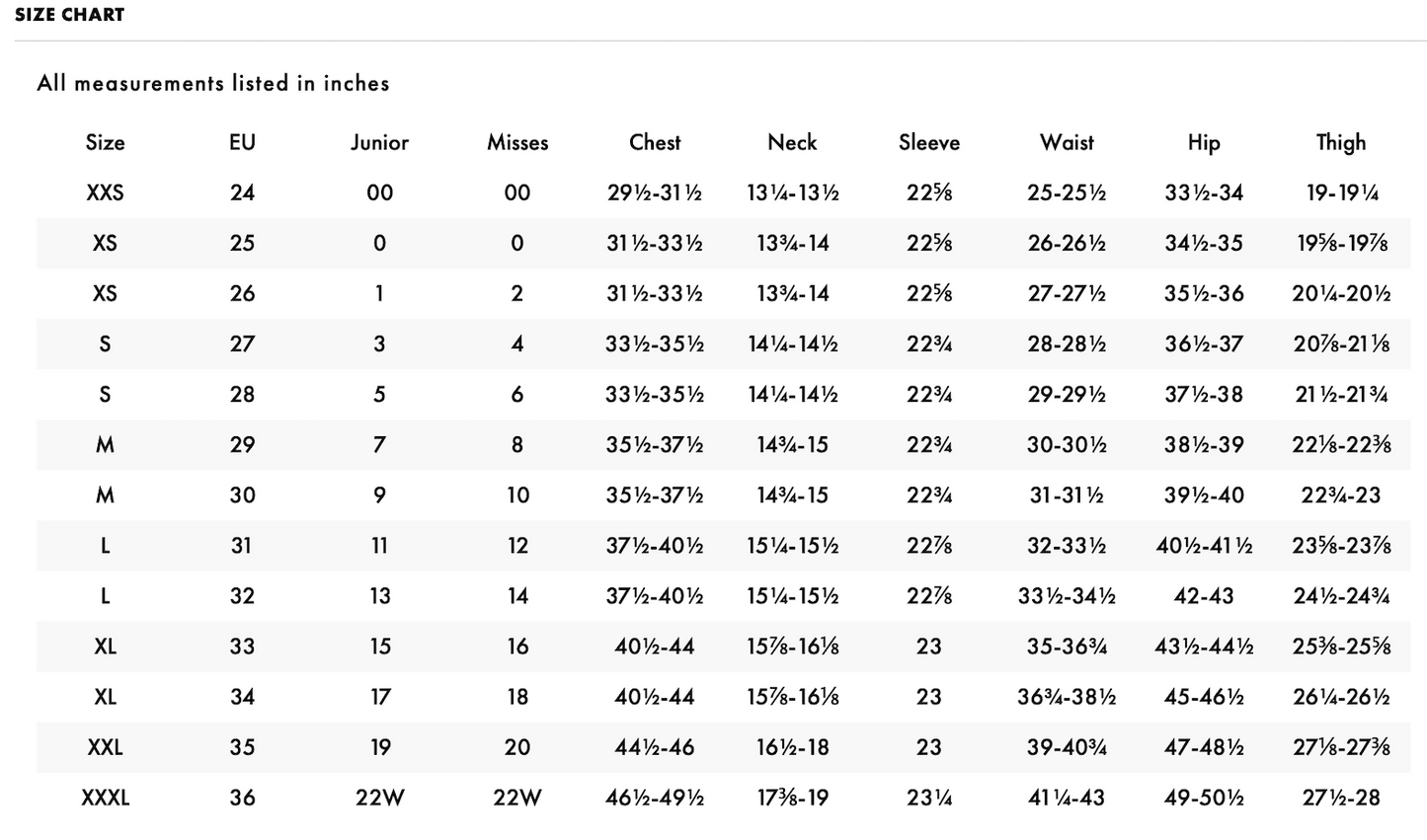Viewport: 1427px width, 840px height.
Task: Click the Neck column header
Action: pos(792,142)
